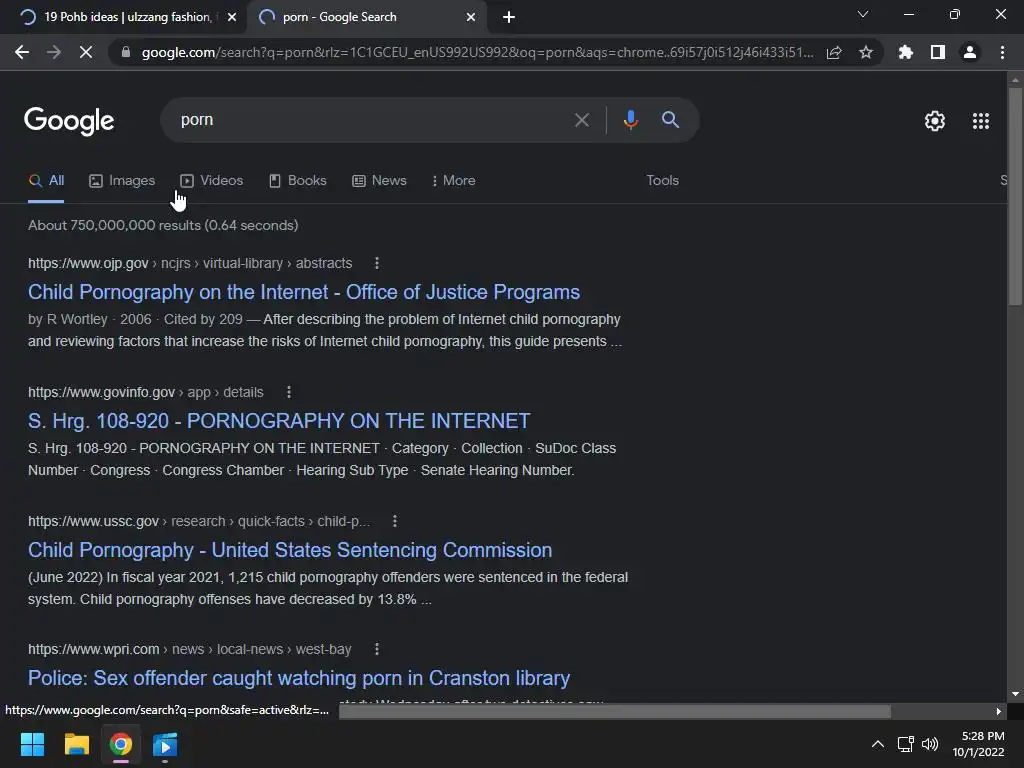1024x768 pixels.
Task: Open wpri.com result options menu
Action: (x=377, y=649)
